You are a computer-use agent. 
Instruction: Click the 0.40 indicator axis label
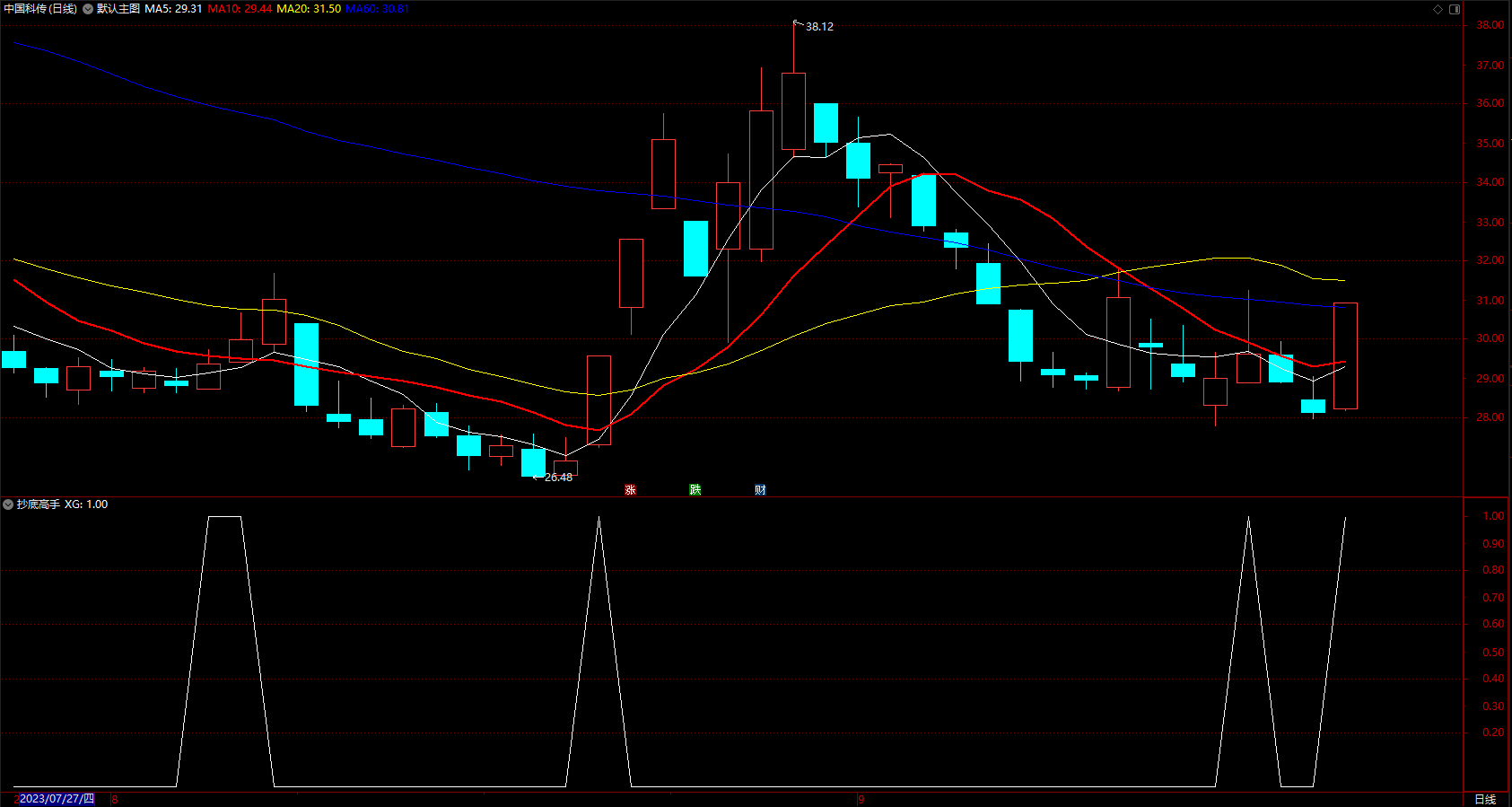pyautogui.click(x=1493, y=679)
